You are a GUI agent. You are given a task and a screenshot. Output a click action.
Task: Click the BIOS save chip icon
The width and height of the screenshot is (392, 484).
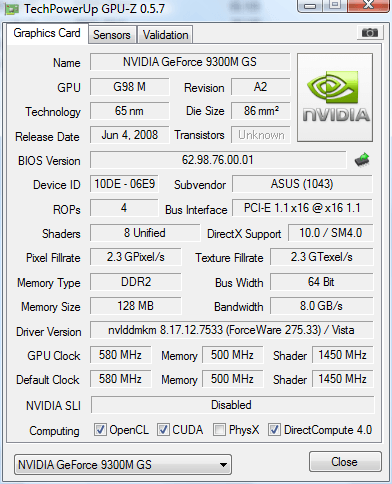(362, 160)
